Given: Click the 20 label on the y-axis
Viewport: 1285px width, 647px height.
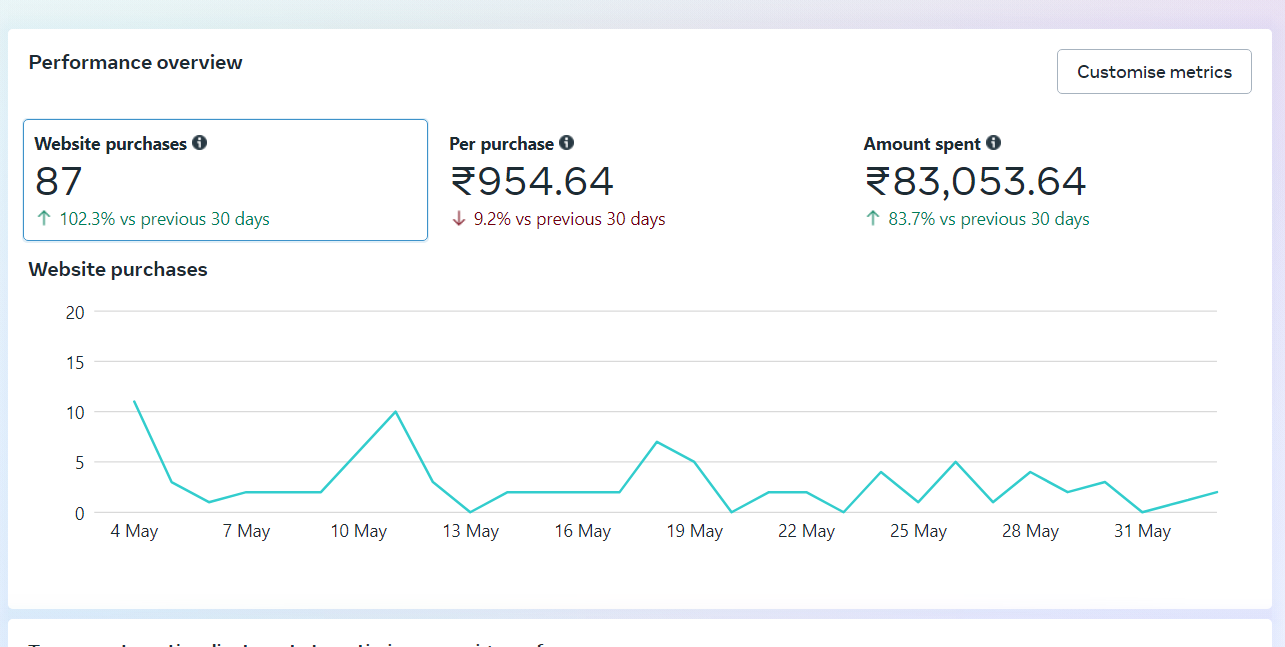Looking at the screenshot, I should 75,312.
